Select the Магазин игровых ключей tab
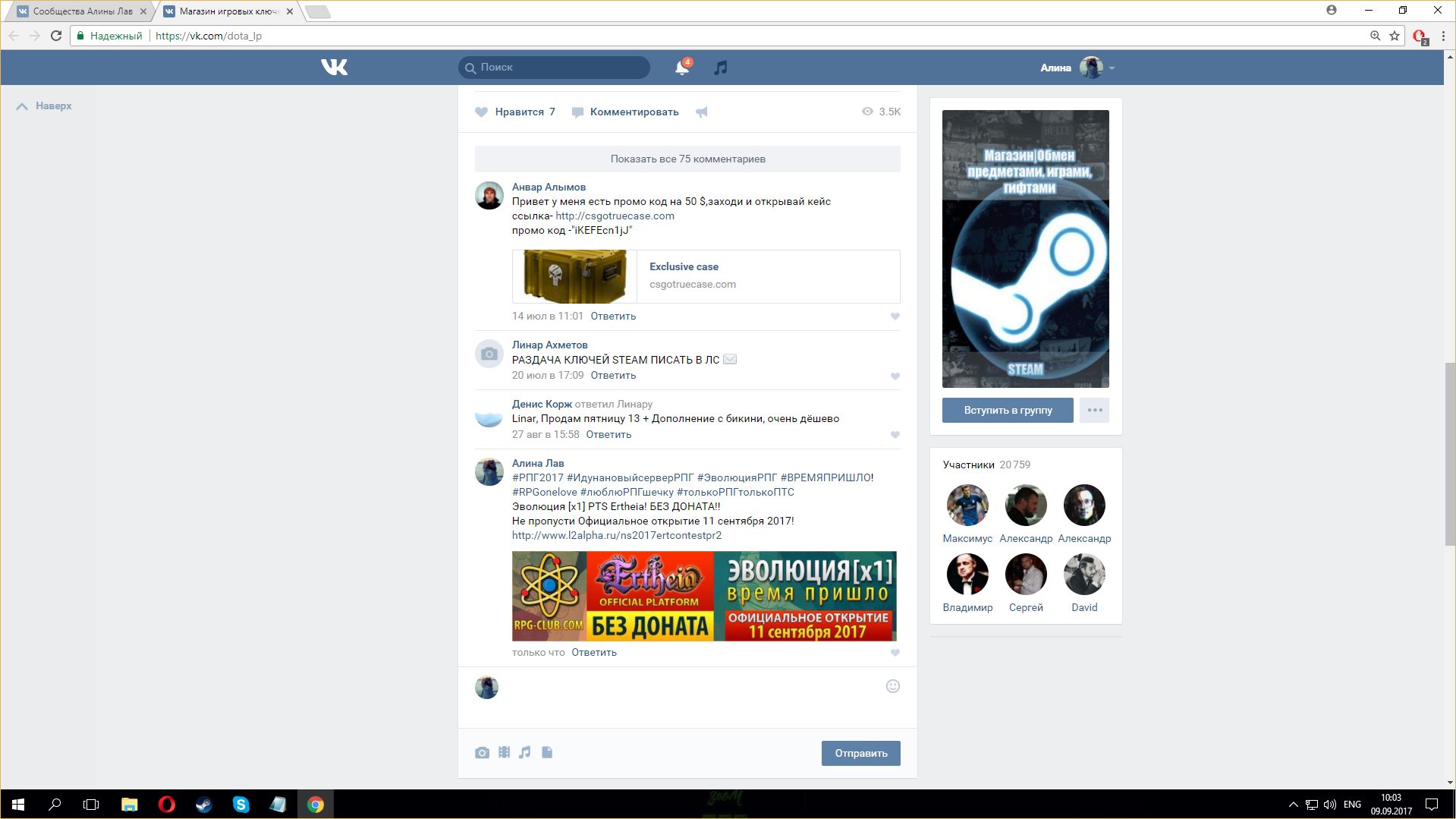Viewport: 1456px width, 819px height. pyautogui.click(x=230, y=11)
